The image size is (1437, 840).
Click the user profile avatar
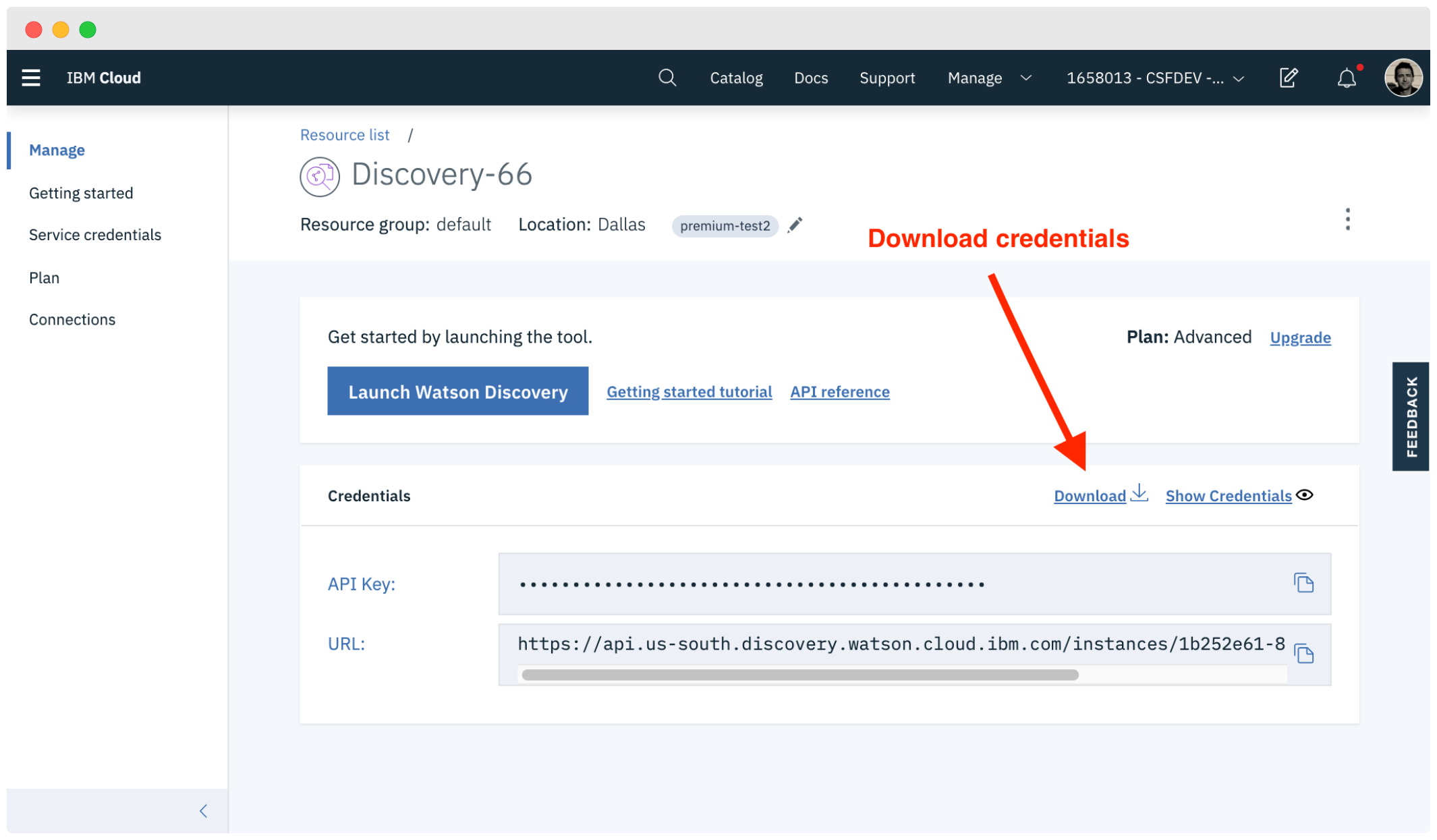[1403, 78]
